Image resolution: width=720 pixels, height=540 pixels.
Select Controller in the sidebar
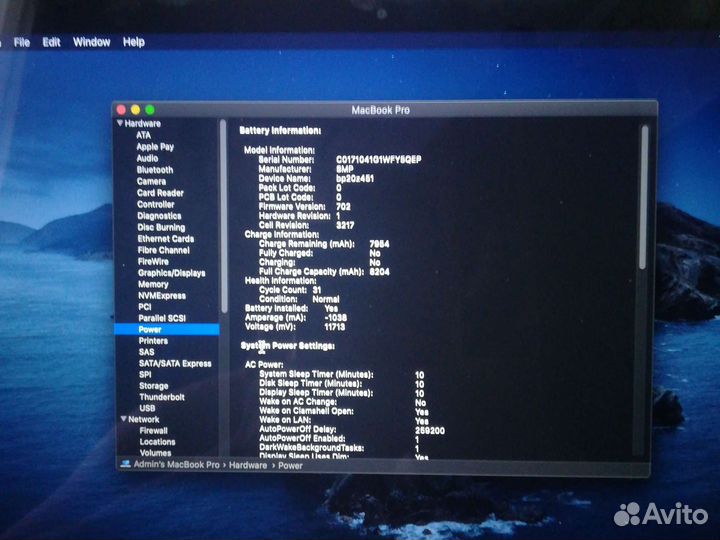tap(156, 204)
